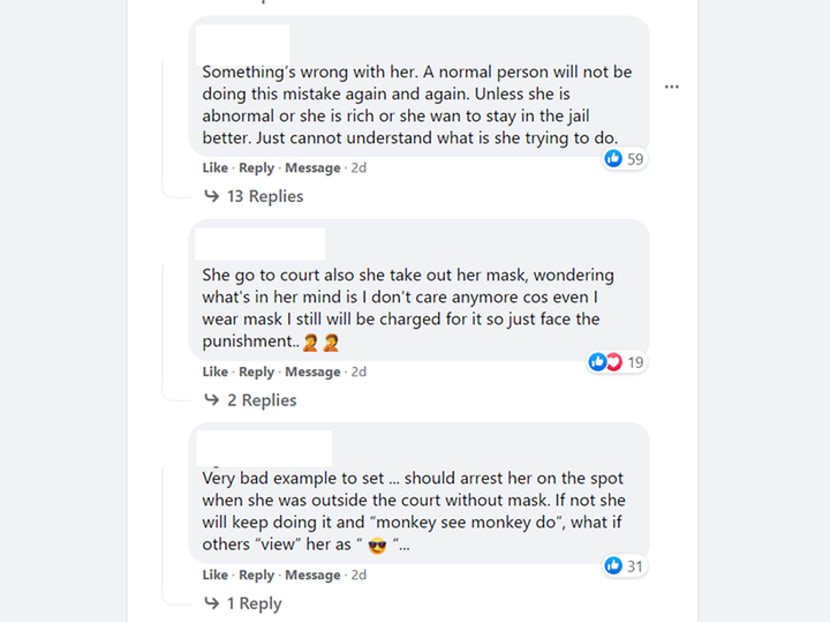Reply to the 'Very bad example' comment
This screenshot has width=830, height=622.
256,575
